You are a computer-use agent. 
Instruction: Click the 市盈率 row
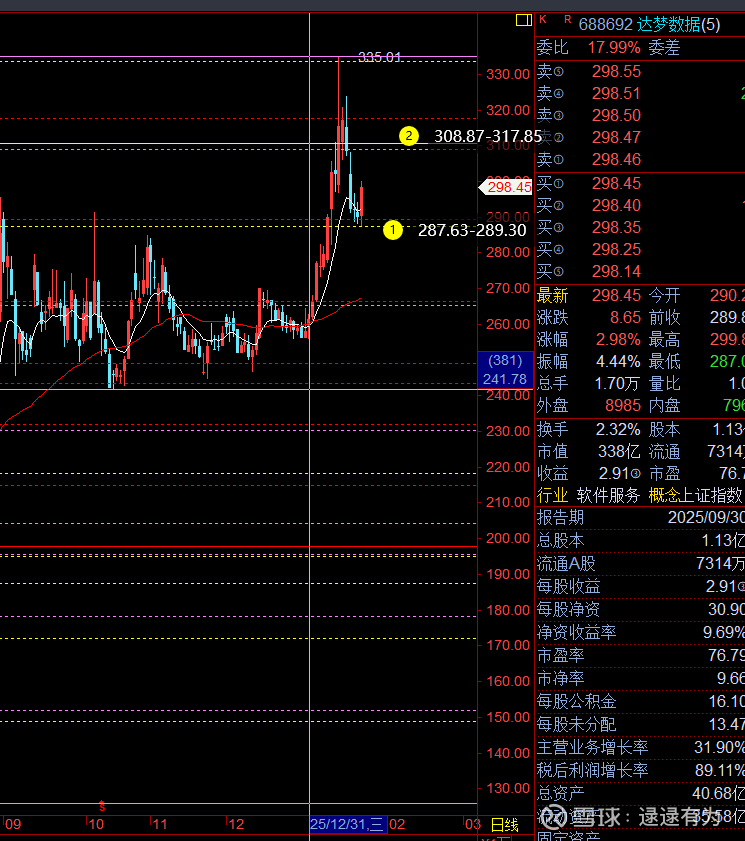pyautogui.click(x=640, y=656)
